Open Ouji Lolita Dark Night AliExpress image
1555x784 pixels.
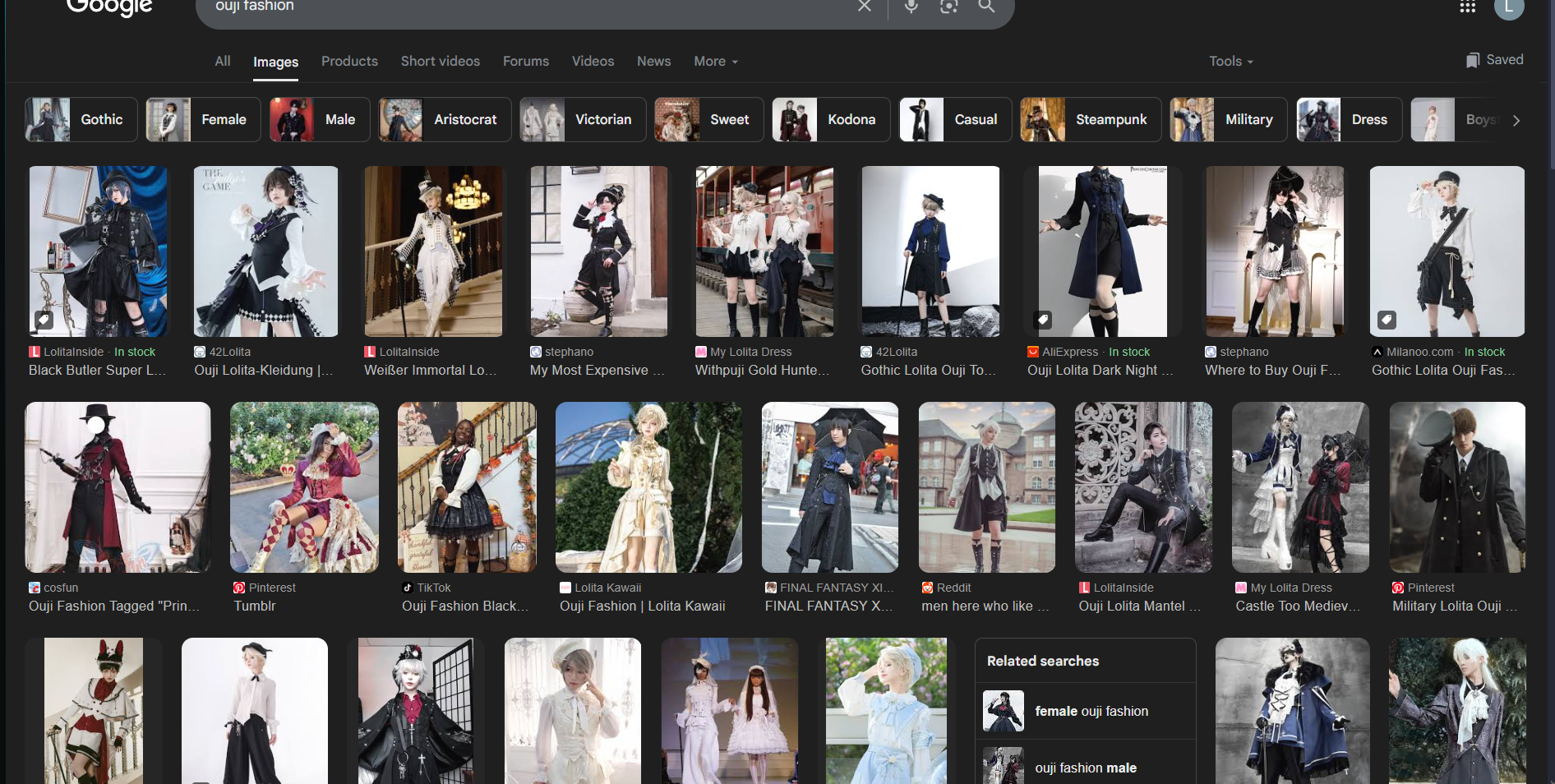tap(1102, 251)
